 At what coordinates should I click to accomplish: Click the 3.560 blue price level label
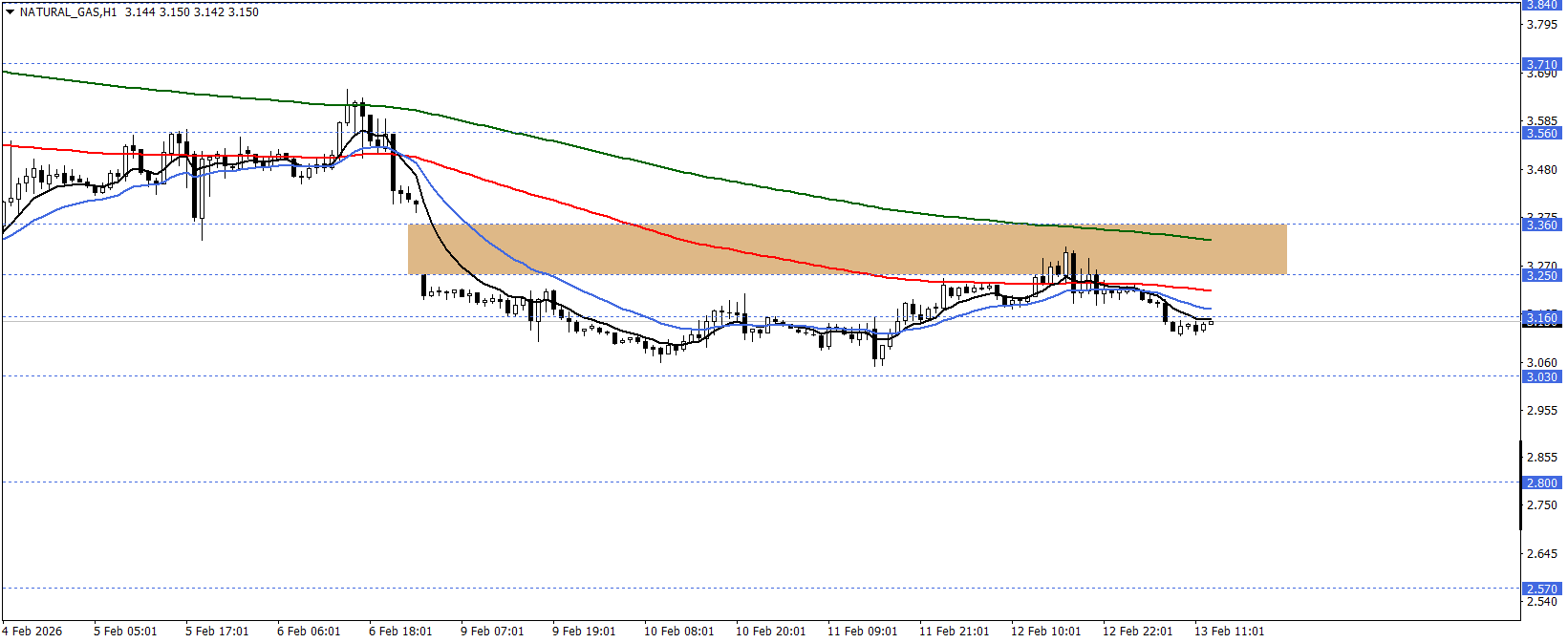click(x=1540, y=133)
